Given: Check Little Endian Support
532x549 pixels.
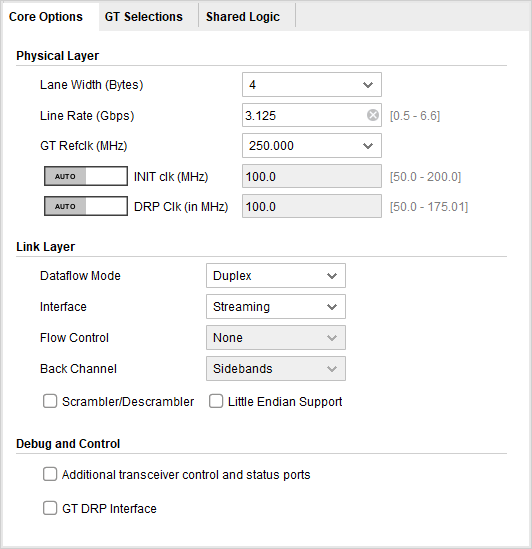Looking at the screenshot, I should coord(216,401).
